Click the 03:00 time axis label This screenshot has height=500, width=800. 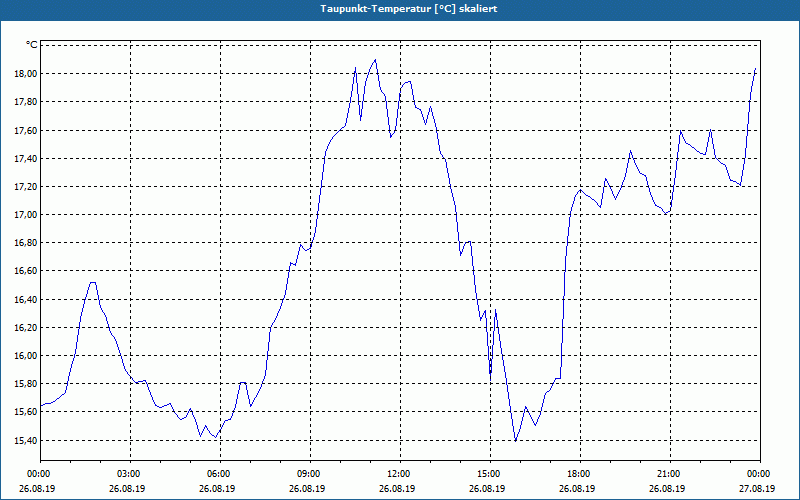coord(131,474)
